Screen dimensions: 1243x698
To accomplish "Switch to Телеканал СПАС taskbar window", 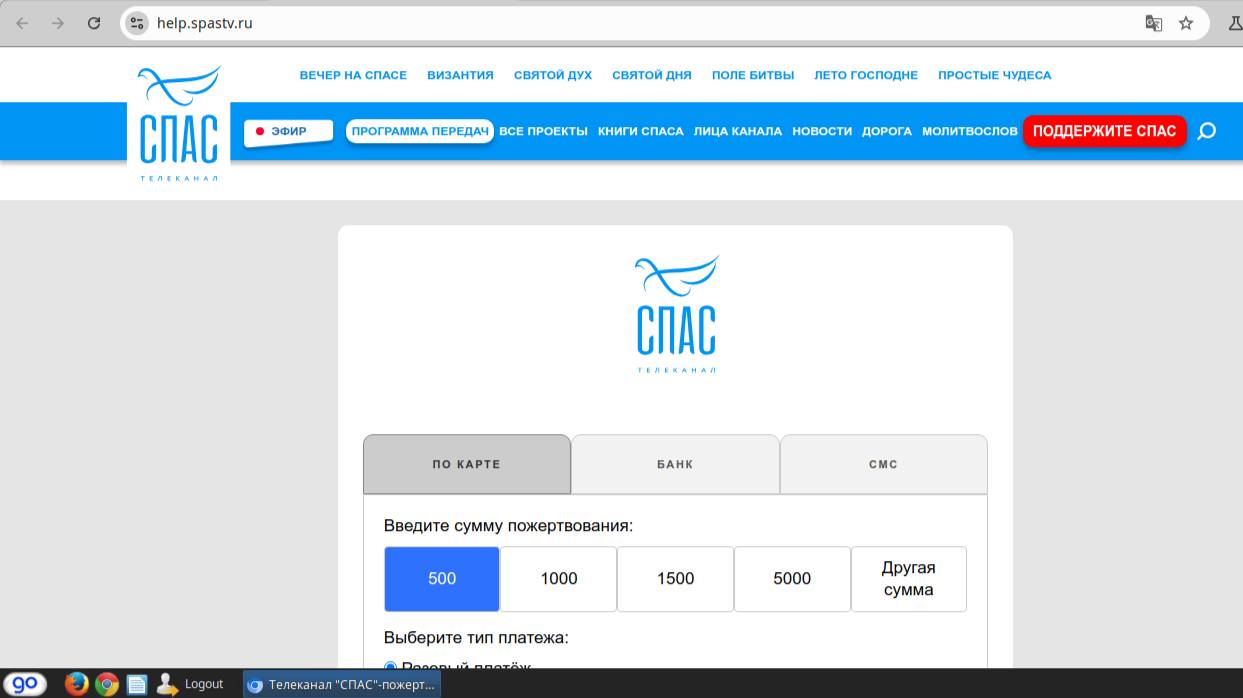I will [342, 684].
